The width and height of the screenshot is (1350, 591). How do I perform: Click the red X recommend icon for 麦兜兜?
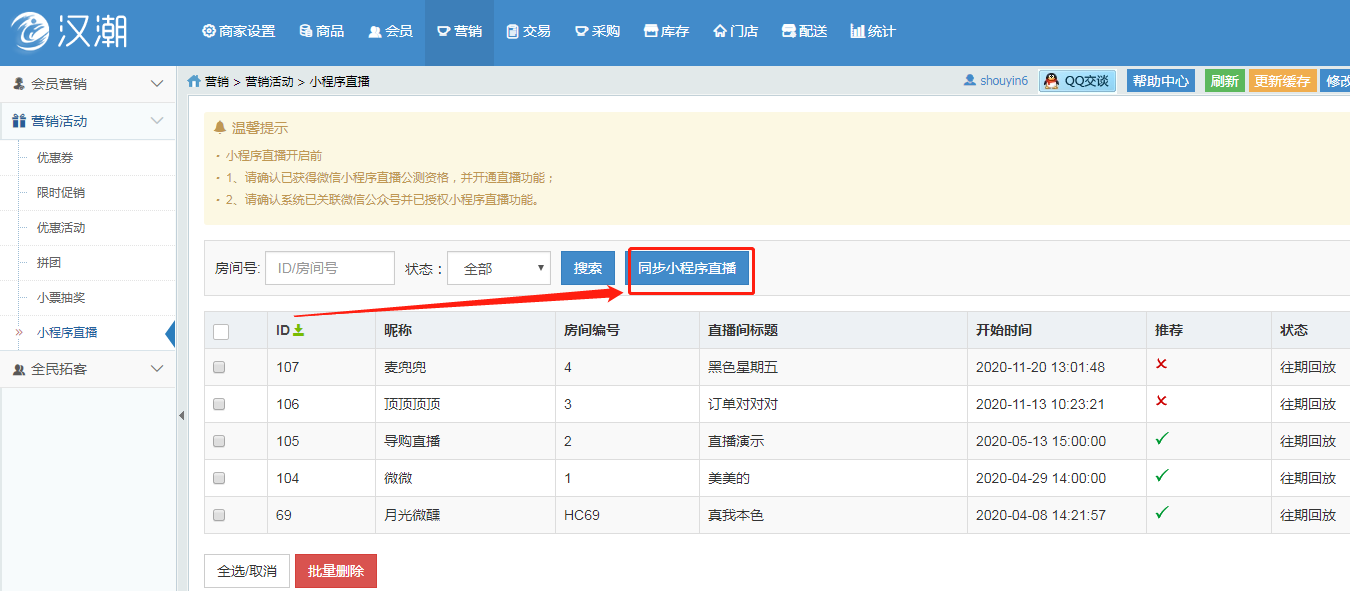(x=1161, y=364)
